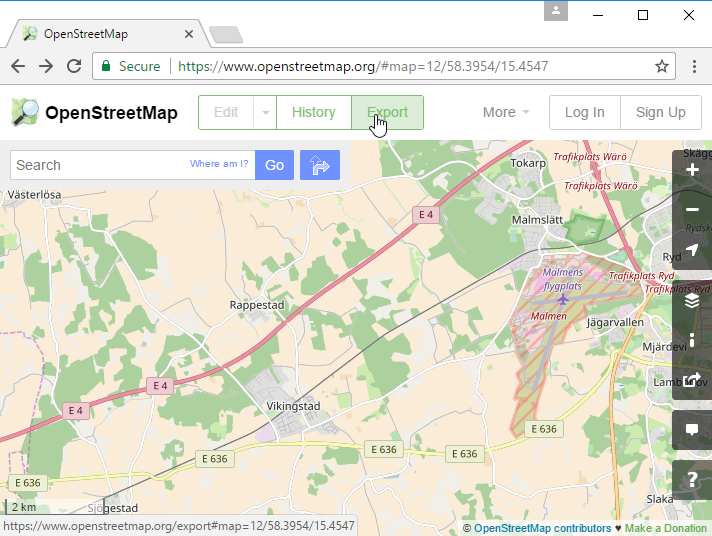This screenshot has height=536, width=712.
Task: Click the Log In button
Action: click(x=584, y=112)
